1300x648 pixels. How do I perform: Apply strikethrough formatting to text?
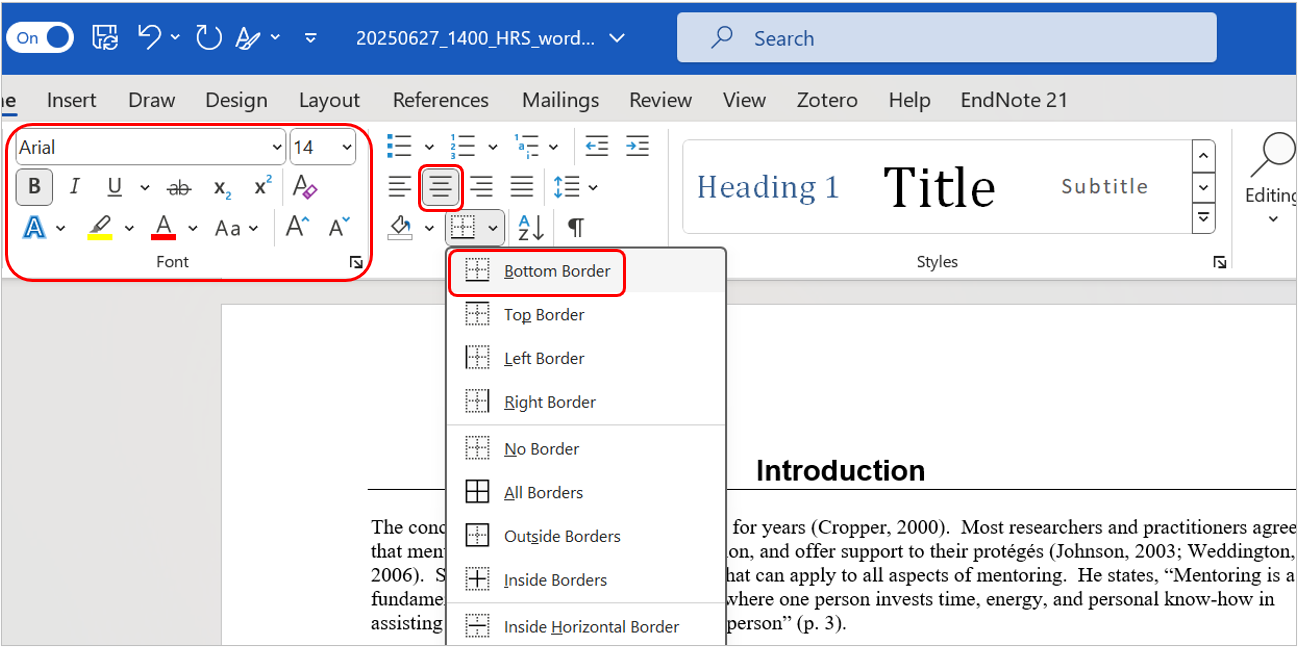(179, 187)
